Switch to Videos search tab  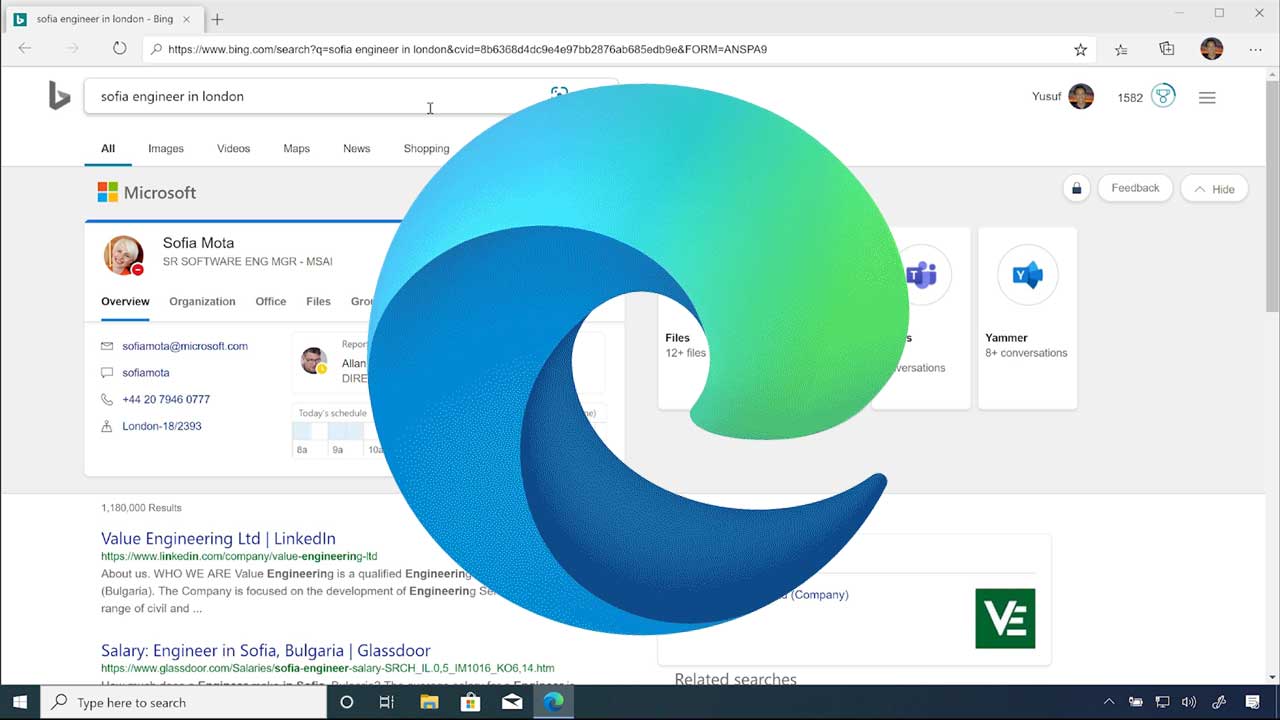[233, 148]
